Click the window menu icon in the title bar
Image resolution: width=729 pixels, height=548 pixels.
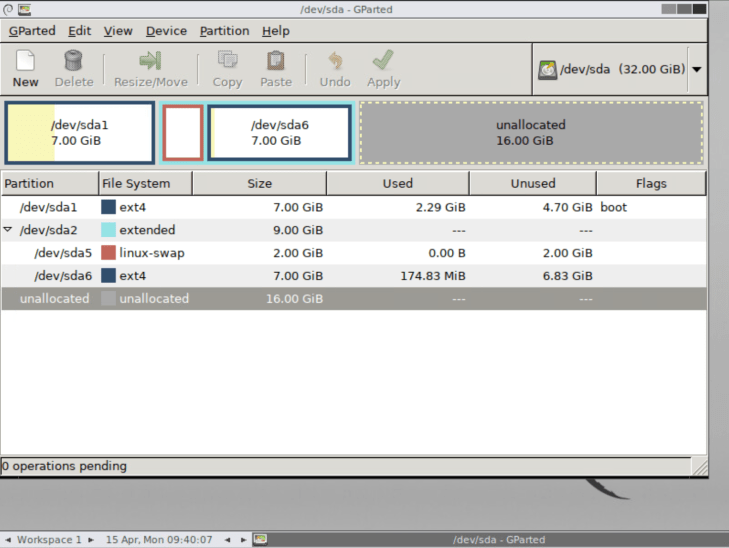click(x=8, y=9)
